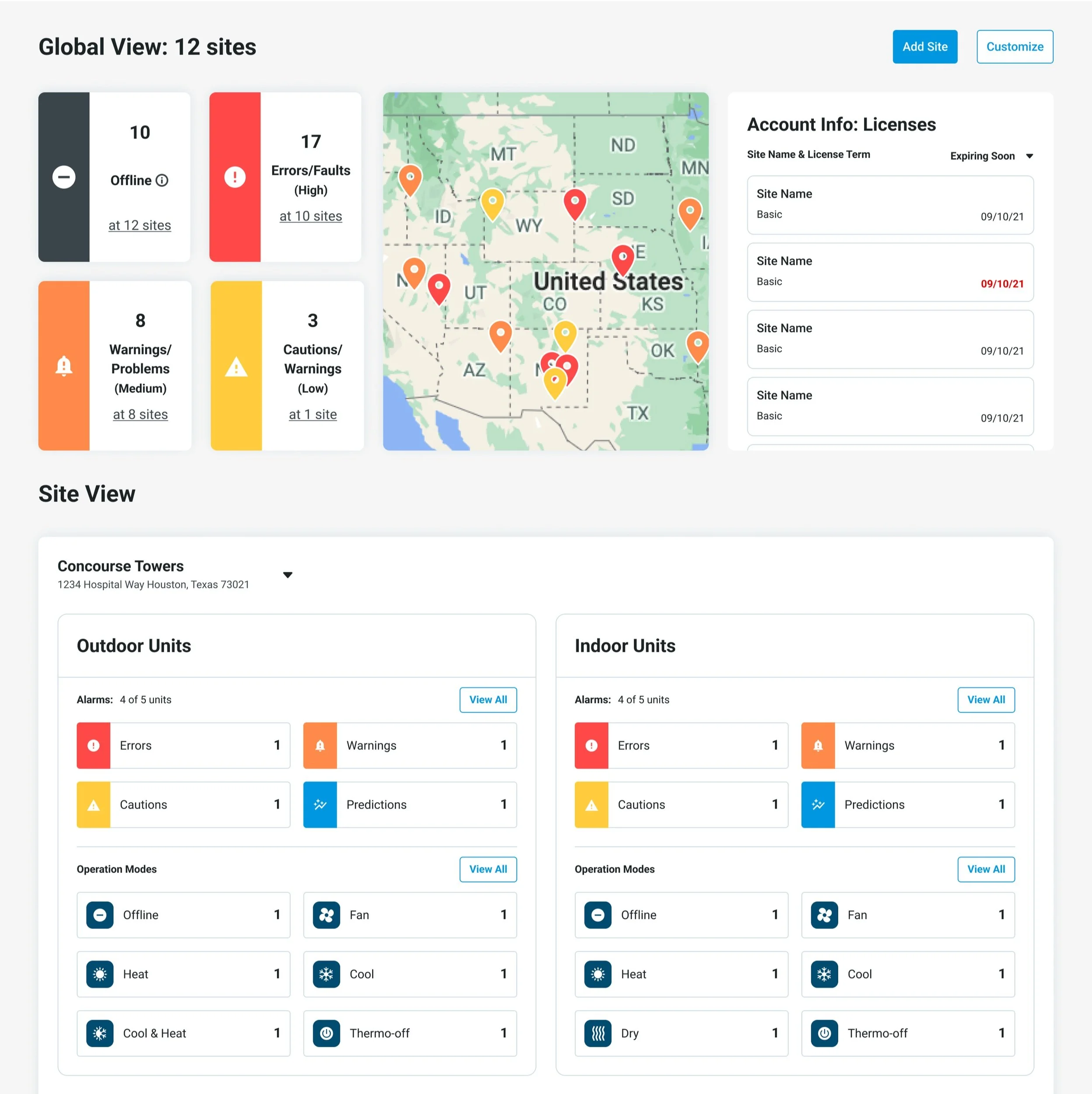Click View All for Outdoor Units alarms
This screenshot has width=1092, height=1094.
click(487, 699)
